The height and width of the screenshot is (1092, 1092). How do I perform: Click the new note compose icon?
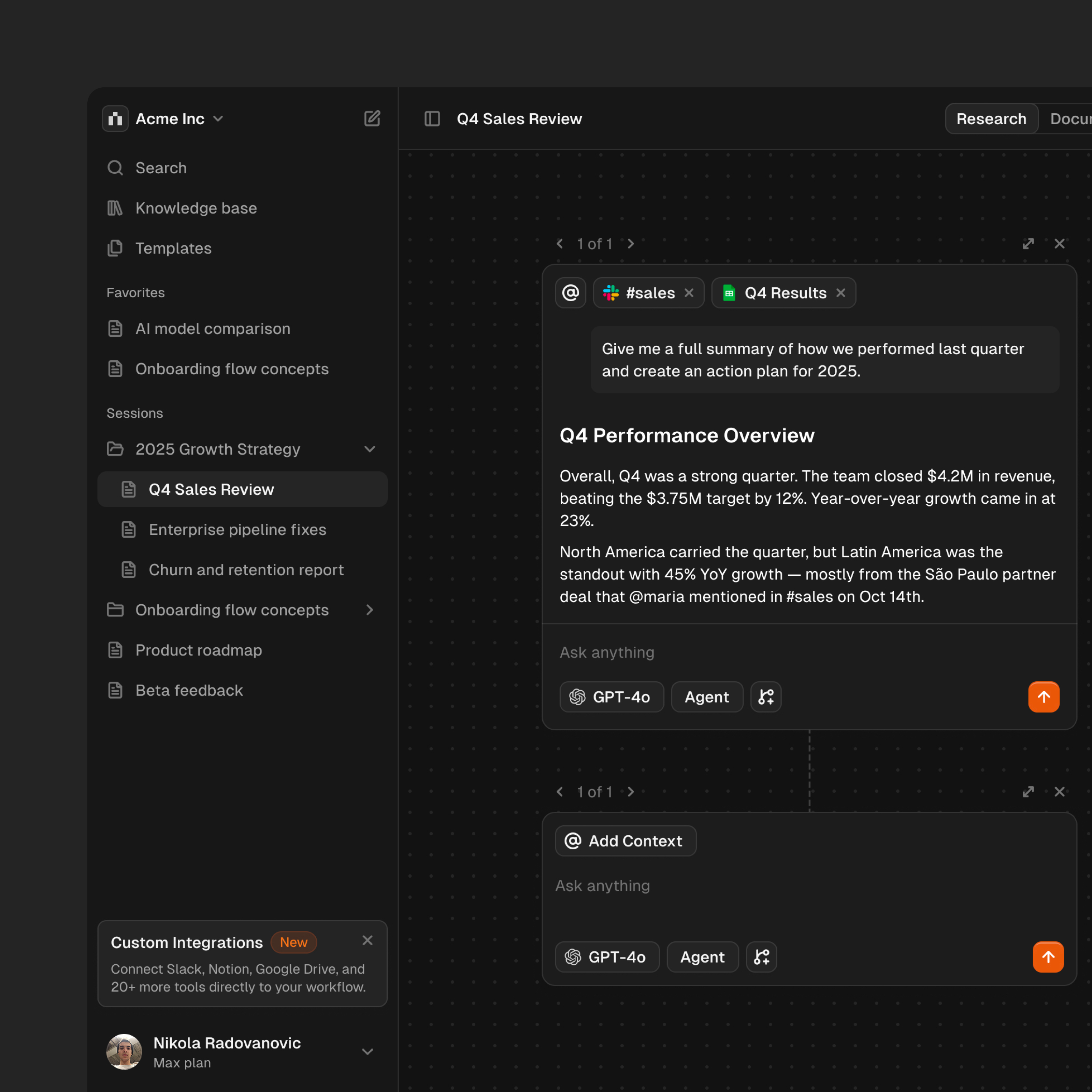(x=371, y=119)
